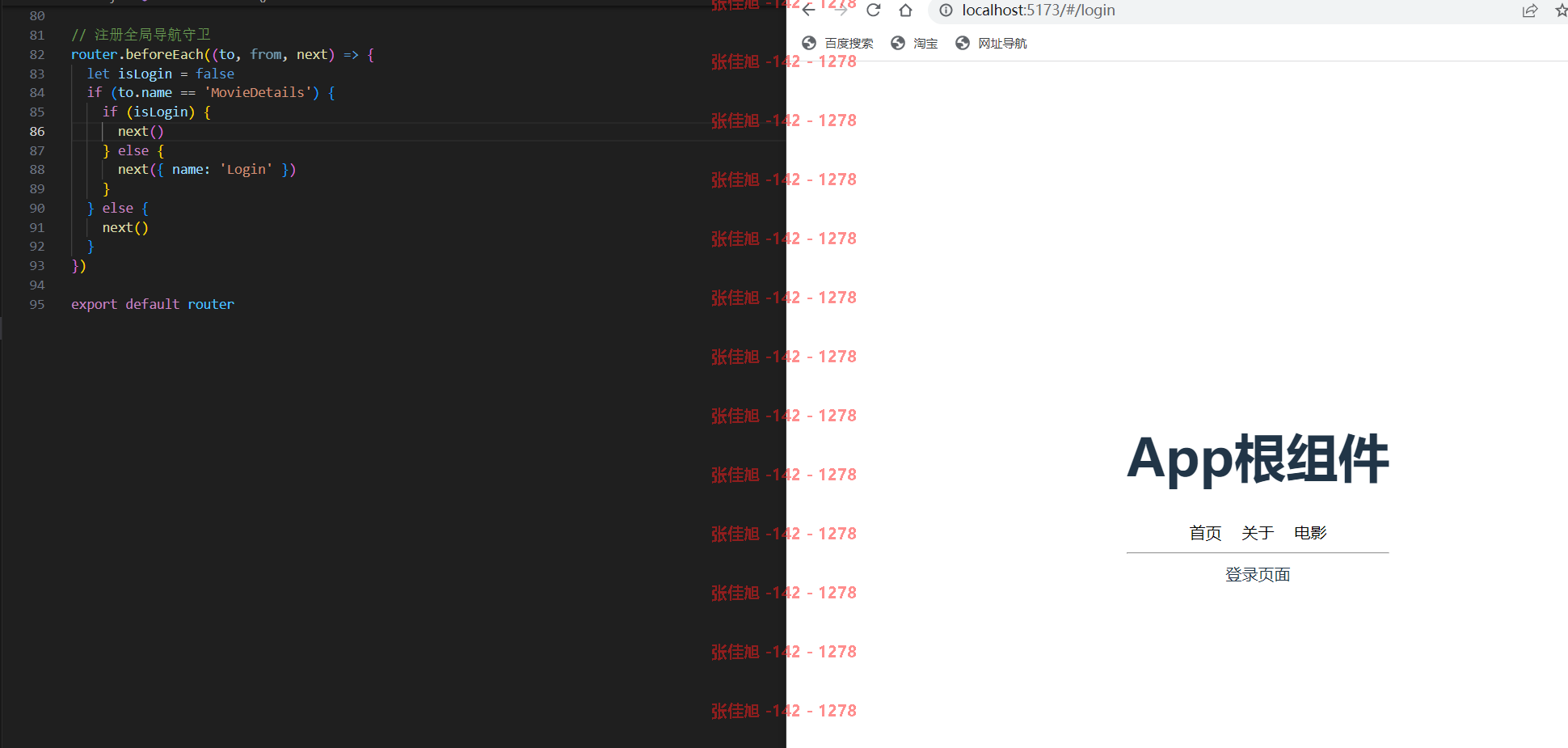
Task: Click the browser forward arrow
Action: pyautogui.click(x=841, y=10)
